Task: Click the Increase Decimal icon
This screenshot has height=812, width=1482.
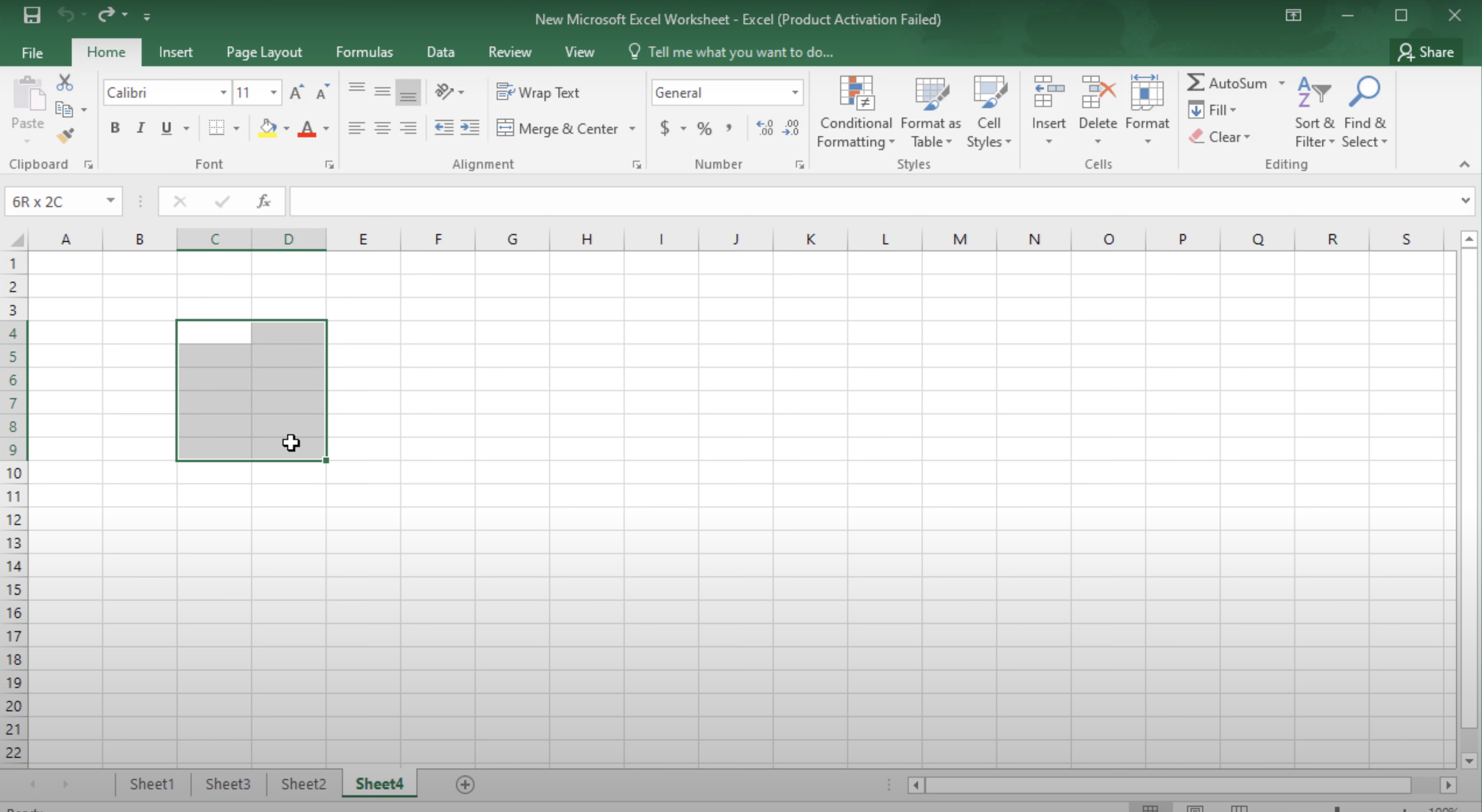Action: [x=765, y=128]
